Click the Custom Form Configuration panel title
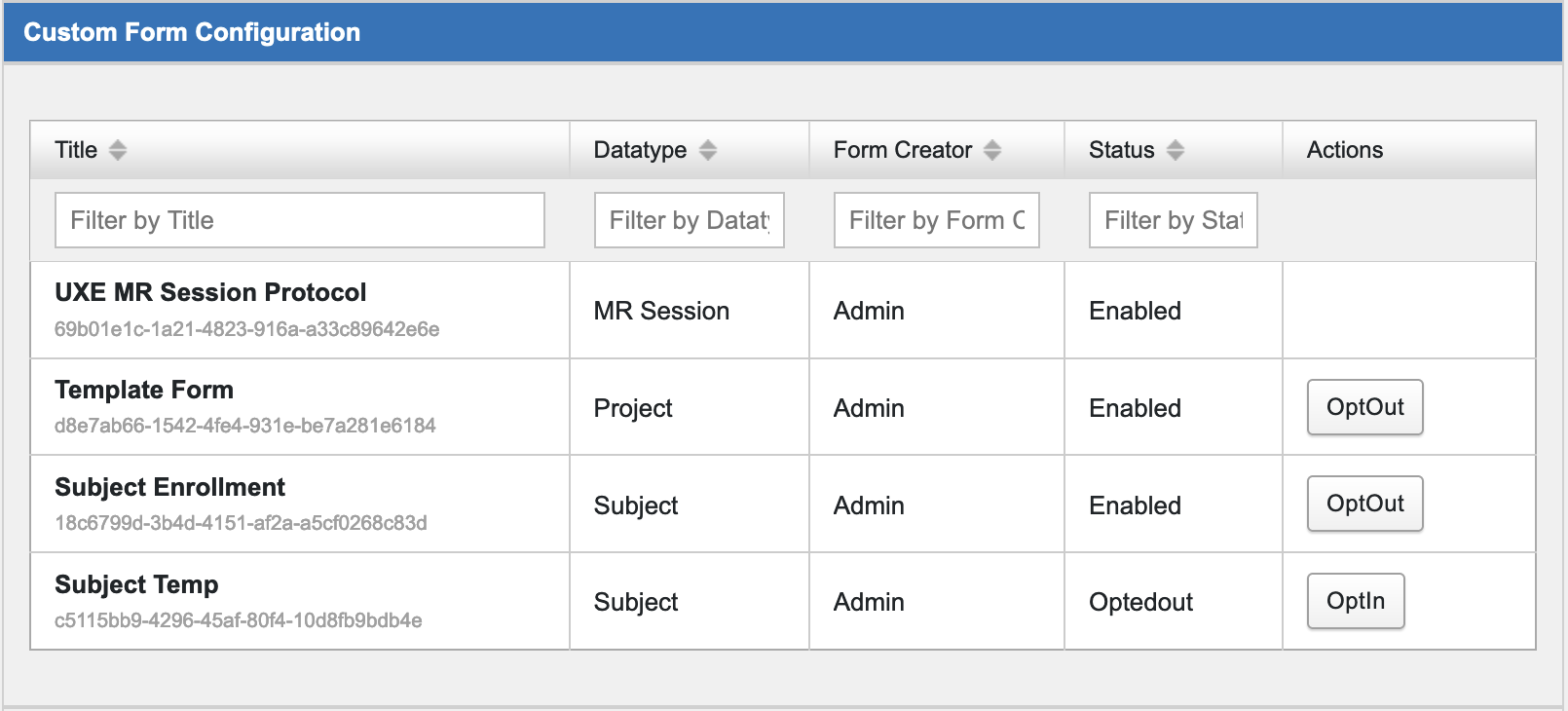The height and width of the screenshot is (711, 1568). tap(192, 32)
